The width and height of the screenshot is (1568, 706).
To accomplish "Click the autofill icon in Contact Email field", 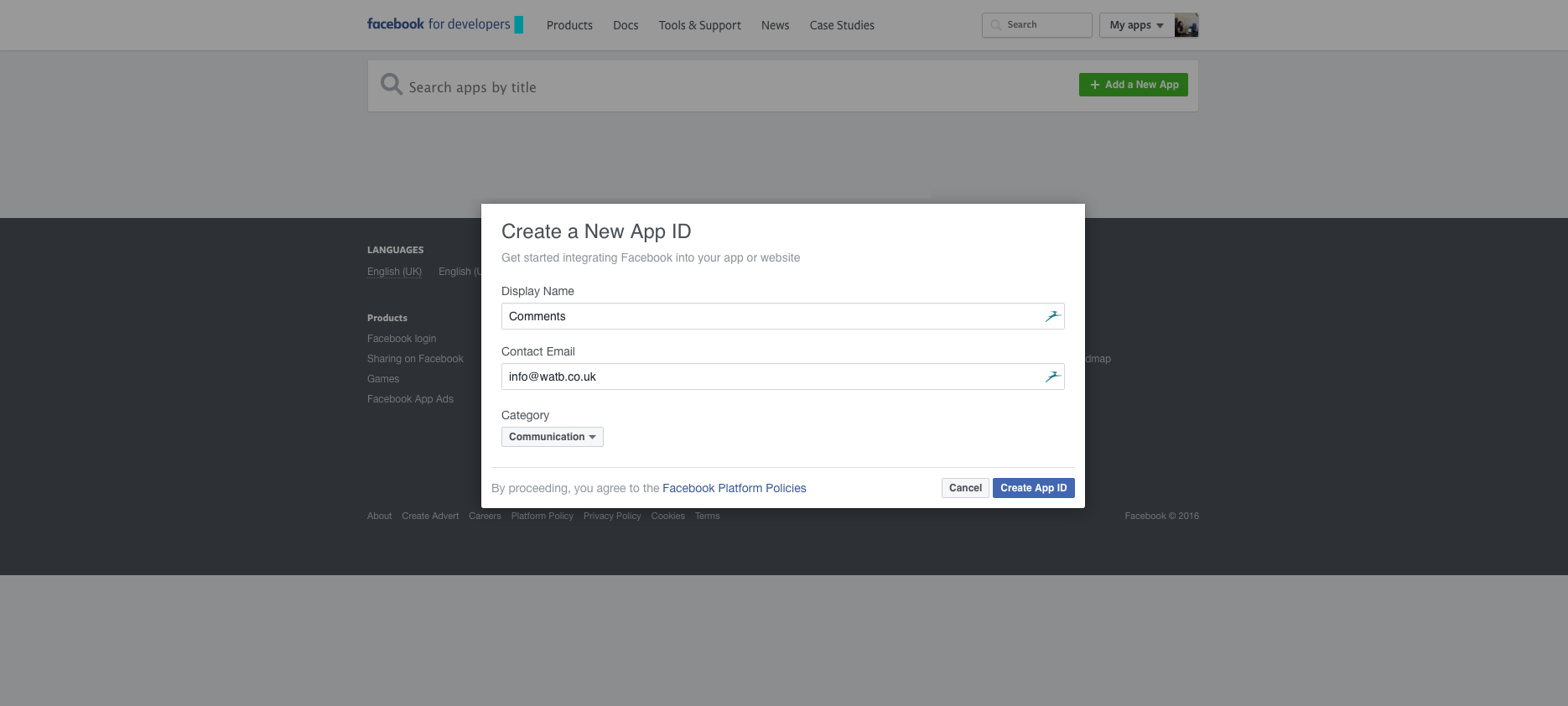I will 1052,376.
